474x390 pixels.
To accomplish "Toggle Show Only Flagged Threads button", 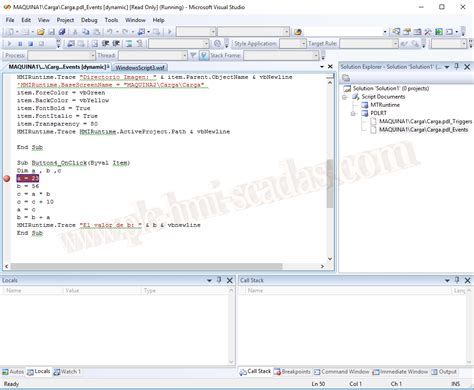I will coord(204,55).
